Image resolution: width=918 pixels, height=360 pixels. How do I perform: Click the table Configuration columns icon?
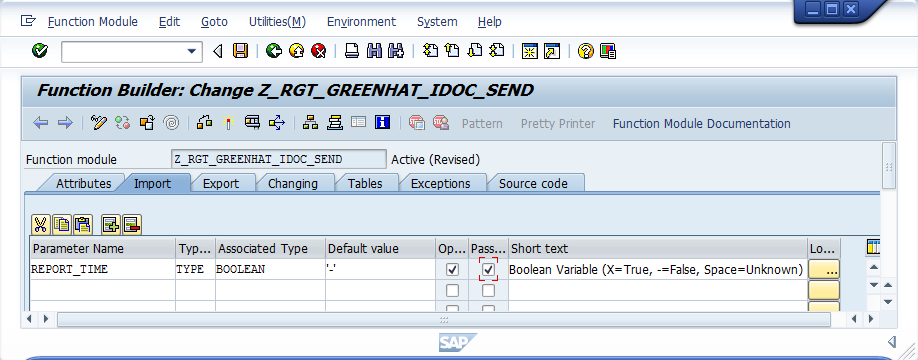click(x=873, y=248)
